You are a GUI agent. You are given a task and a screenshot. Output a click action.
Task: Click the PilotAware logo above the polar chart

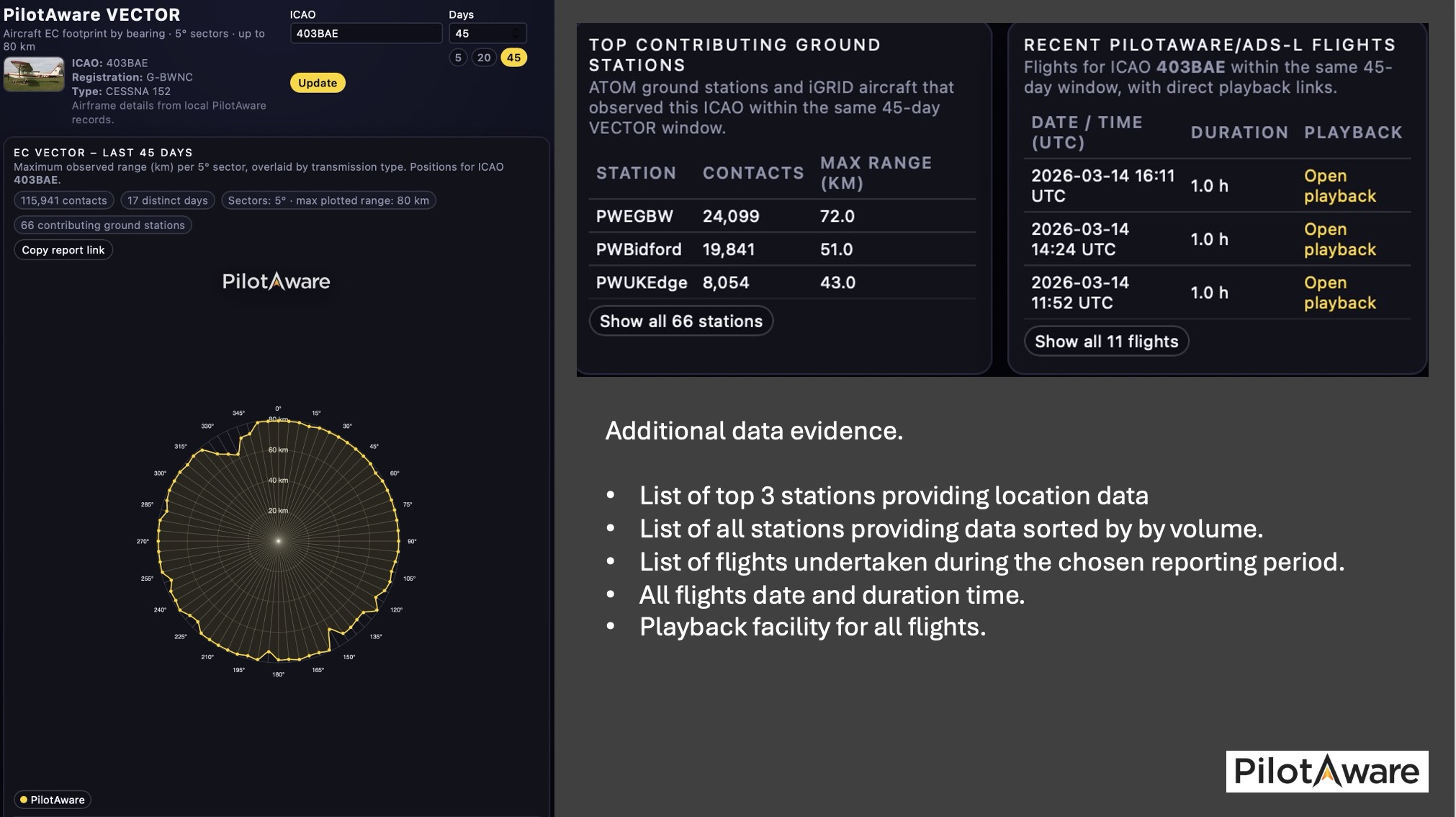pos(276,281)
